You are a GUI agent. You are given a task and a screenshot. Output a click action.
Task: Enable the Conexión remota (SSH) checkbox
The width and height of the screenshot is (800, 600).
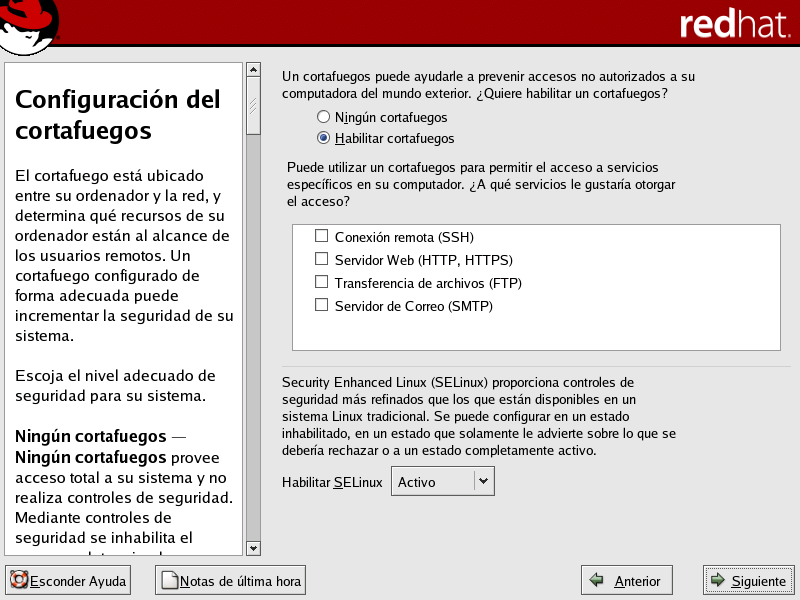click(x=322, y=237)
